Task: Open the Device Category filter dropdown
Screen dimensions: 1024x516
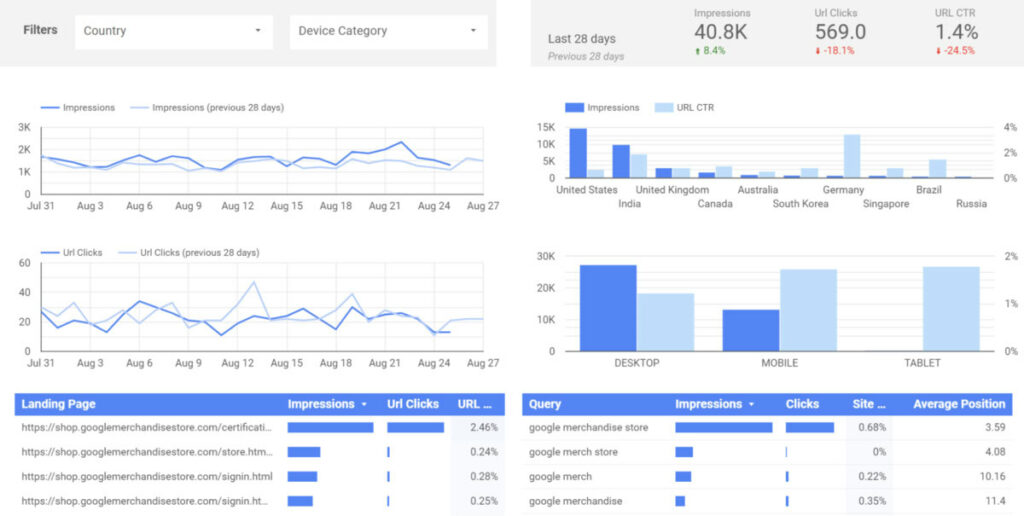Action: (x=389, y=31)
